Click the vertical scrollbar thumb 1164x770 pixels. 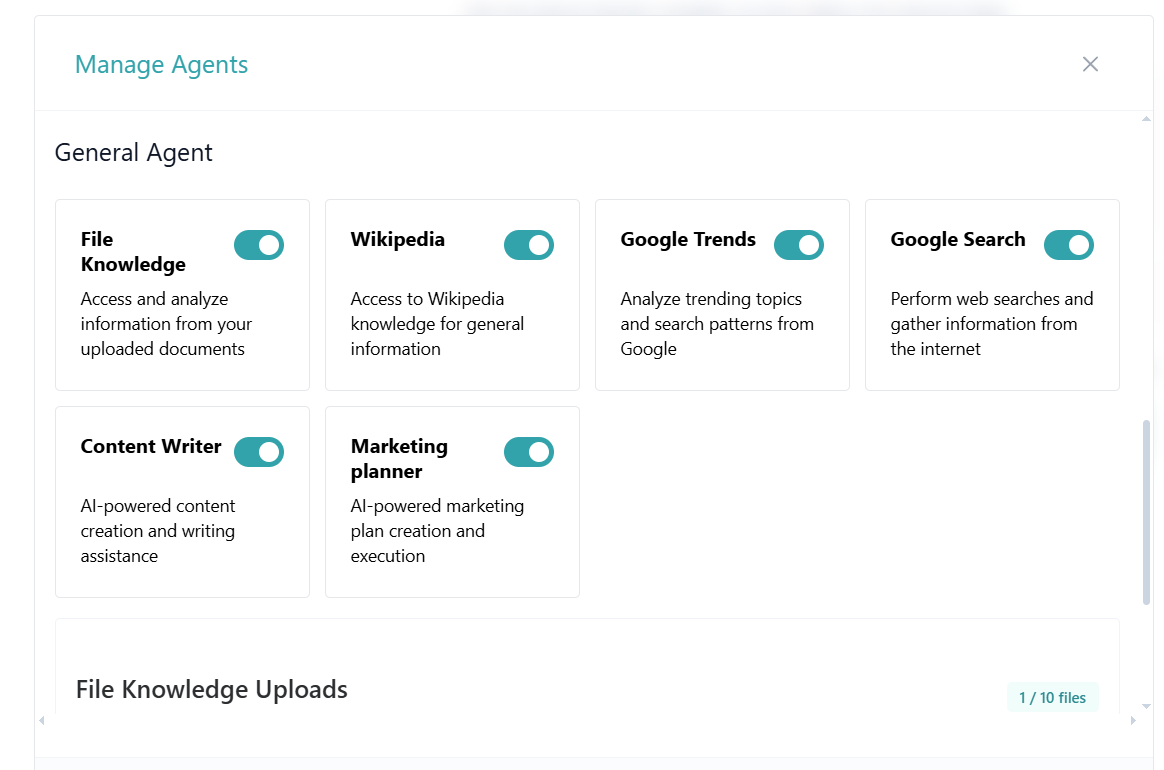pyautogui.click(x=1146, y=512)
